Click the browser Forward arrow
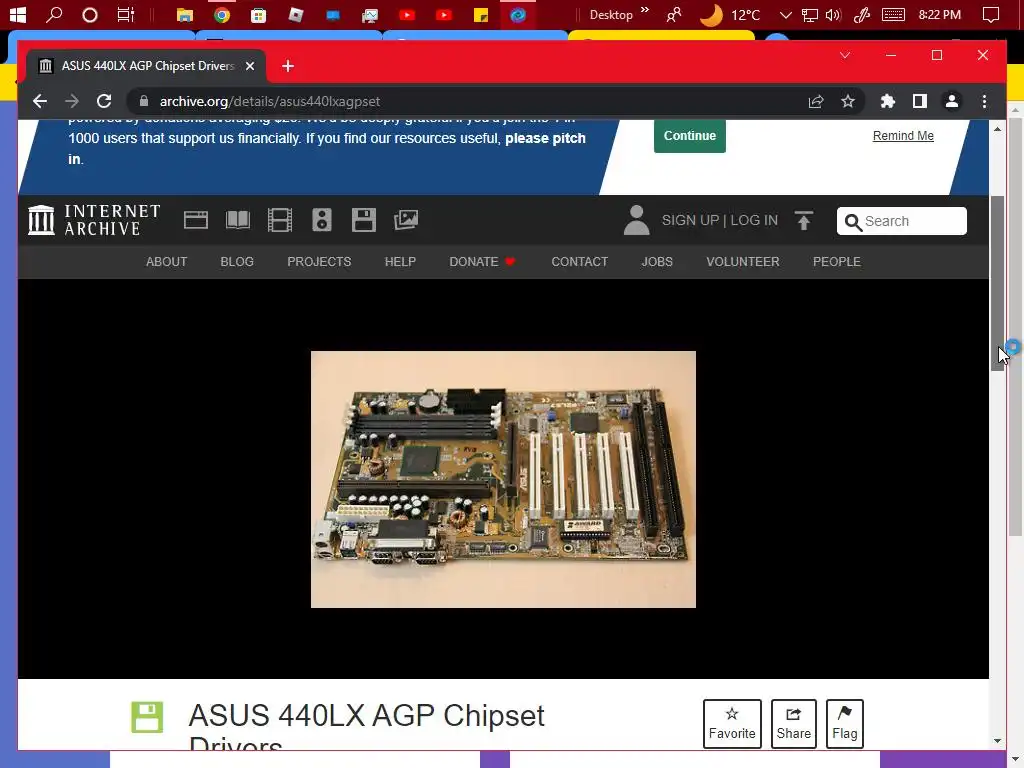Image resolution: width=1024 pixels, height=768 pixels. pos(72,101)
